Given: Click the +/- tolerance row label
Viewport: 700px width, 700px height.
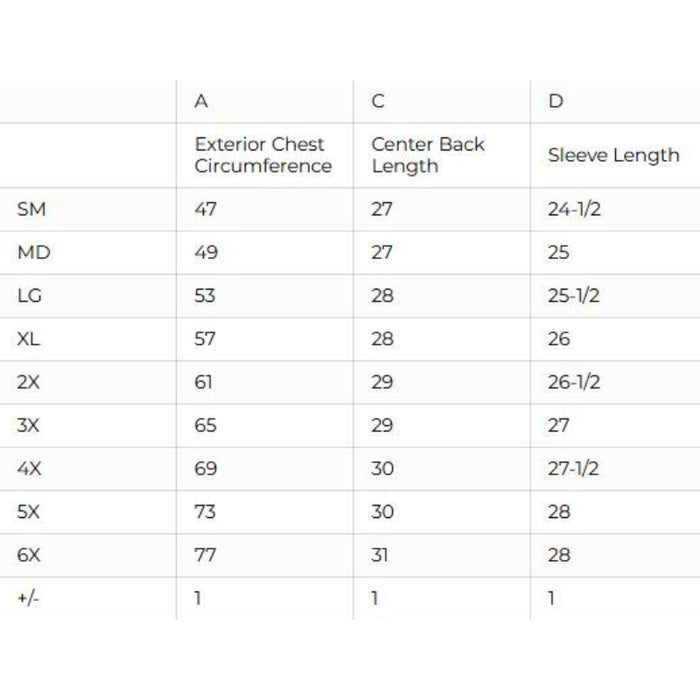Looking at the screenshot, I should 27,598.
